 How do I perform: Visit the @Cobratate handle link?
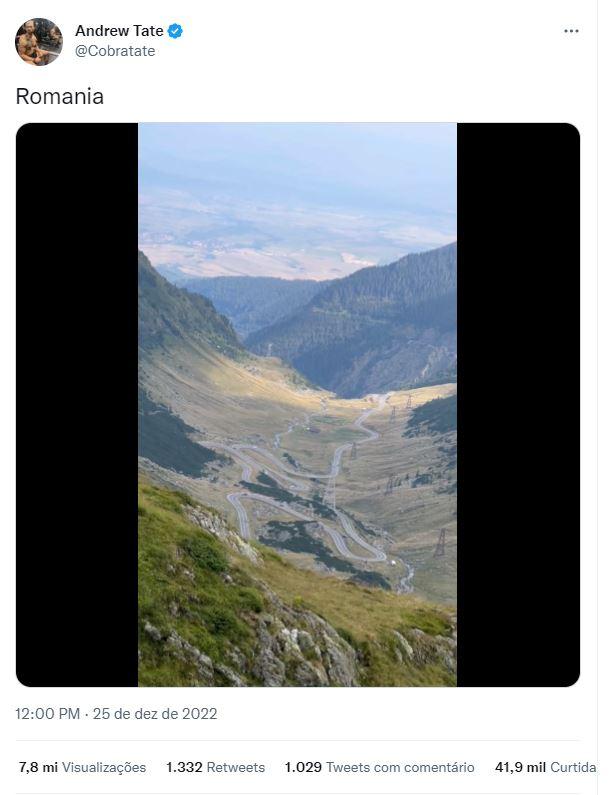pos(115,51)
